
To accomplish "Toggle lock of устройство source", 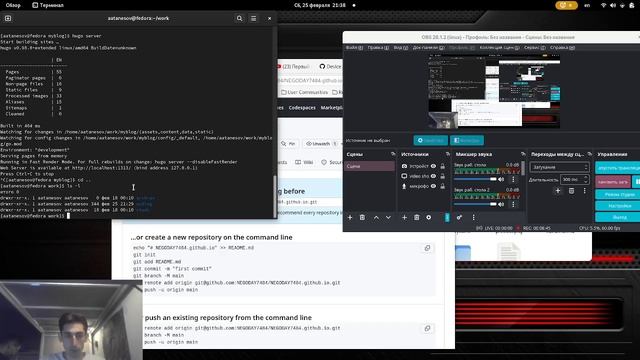I will pos(442,166).
